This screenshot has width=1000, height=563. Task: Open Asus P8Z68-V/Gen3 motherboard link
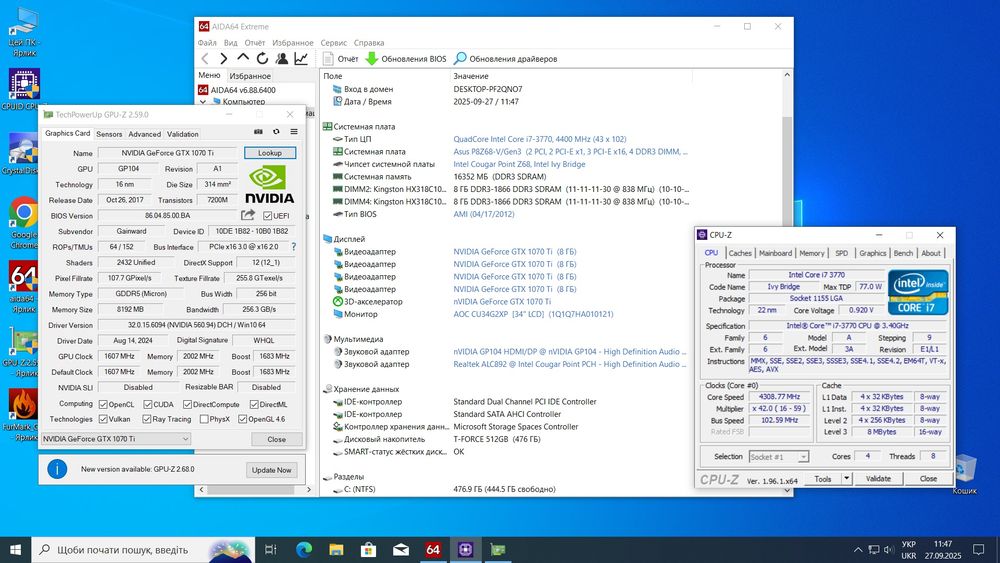(571, 152)
